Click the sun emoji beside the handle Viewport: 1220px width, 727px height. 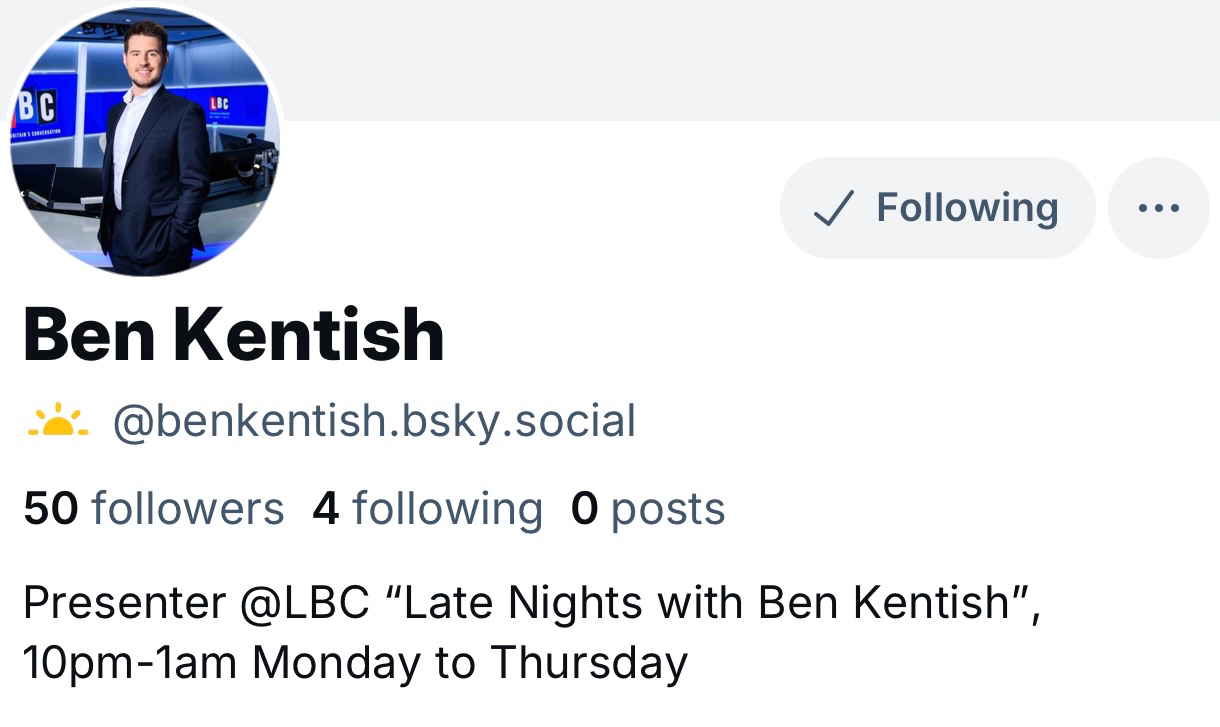pos(57,421)
